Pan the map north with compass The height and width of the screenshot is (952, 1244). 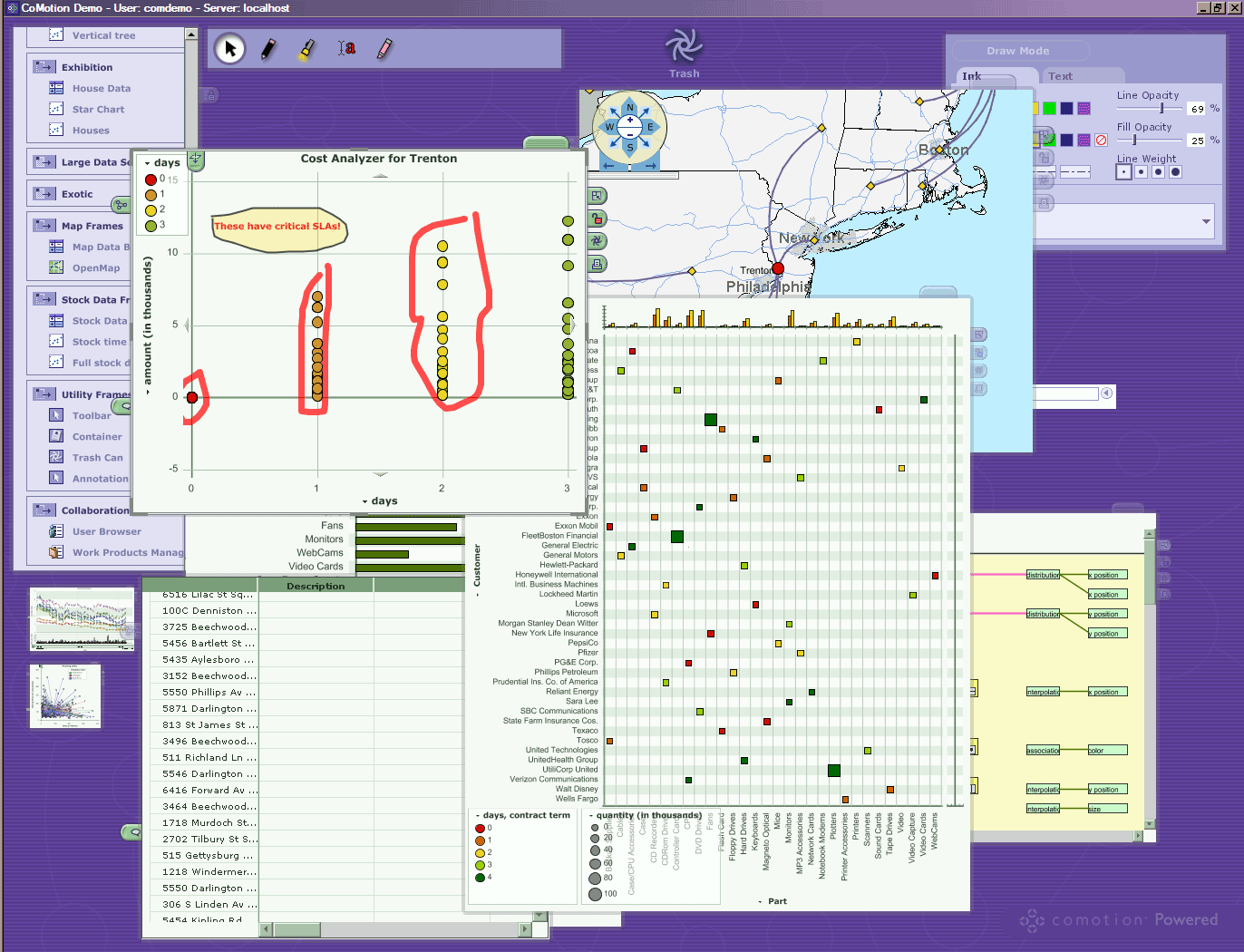click(x=630, y=108)
